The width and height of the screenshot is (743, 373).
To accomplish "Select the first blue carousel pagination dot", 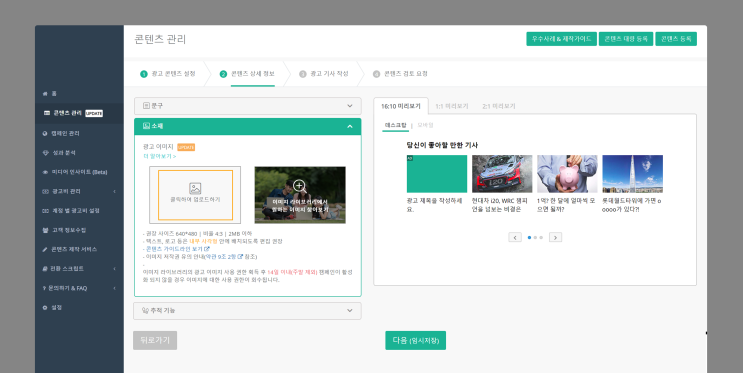I will [x=529, y=237].
